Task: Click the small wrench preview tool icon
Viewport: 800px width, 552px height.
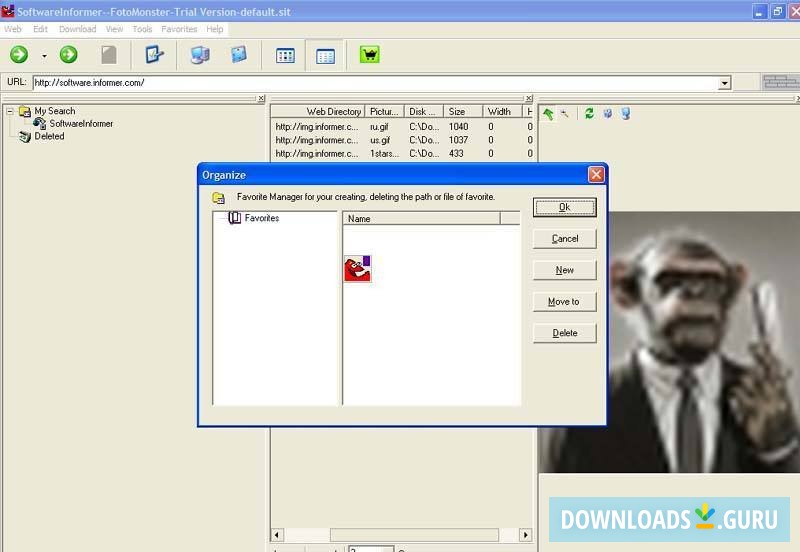Action: pyautogui.click(x=564, y=113)
